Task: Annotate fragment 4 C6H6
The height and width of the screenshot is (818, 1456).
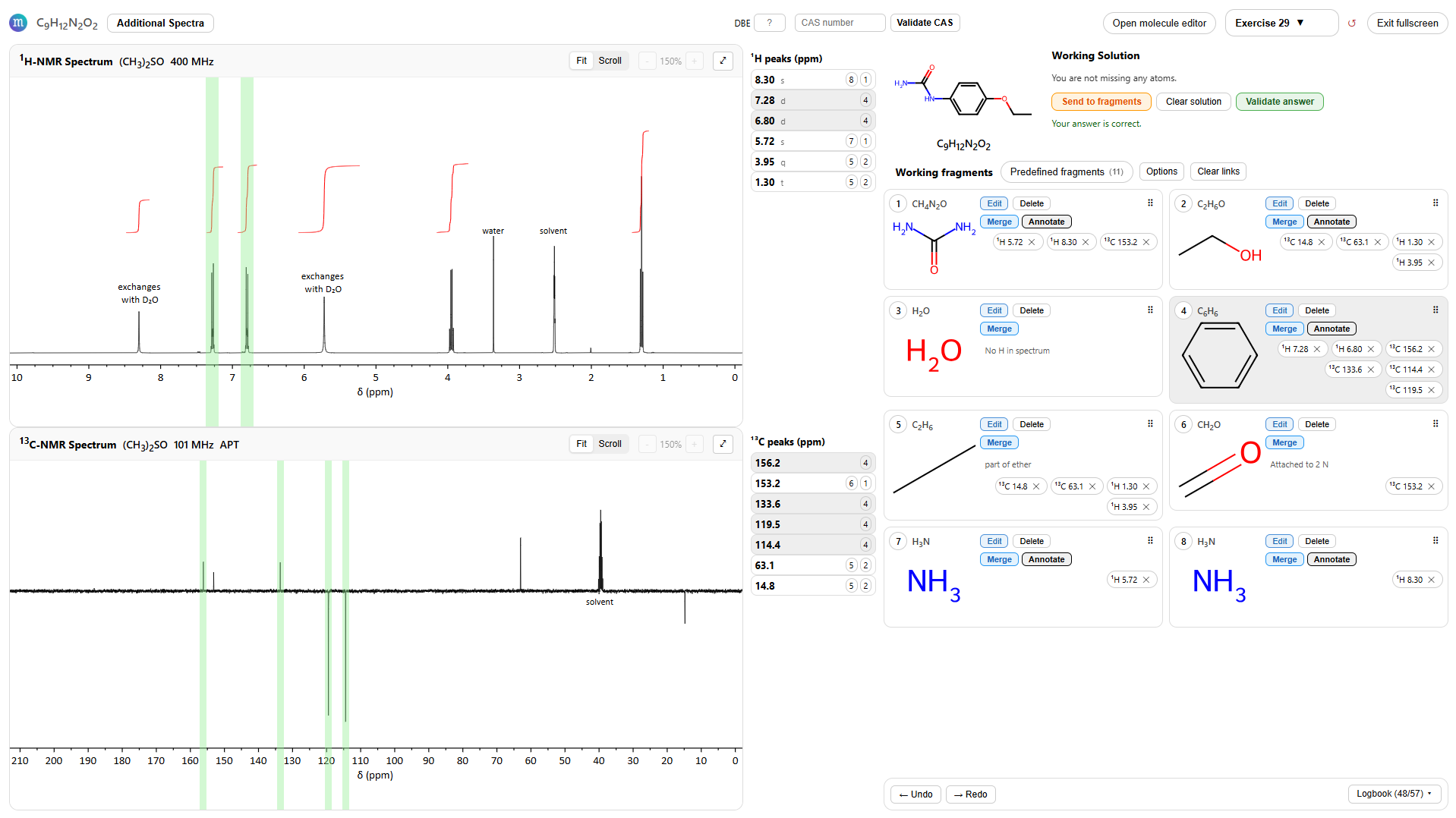Action: point(1332,329)
